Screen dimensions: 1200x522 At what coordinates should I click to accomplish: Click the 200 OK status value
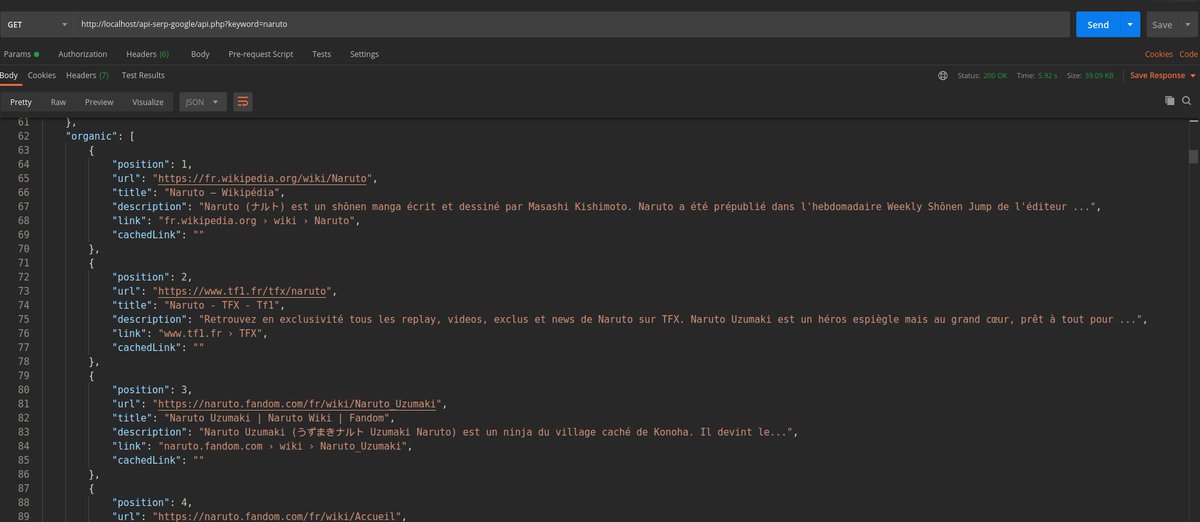[995, 76]
